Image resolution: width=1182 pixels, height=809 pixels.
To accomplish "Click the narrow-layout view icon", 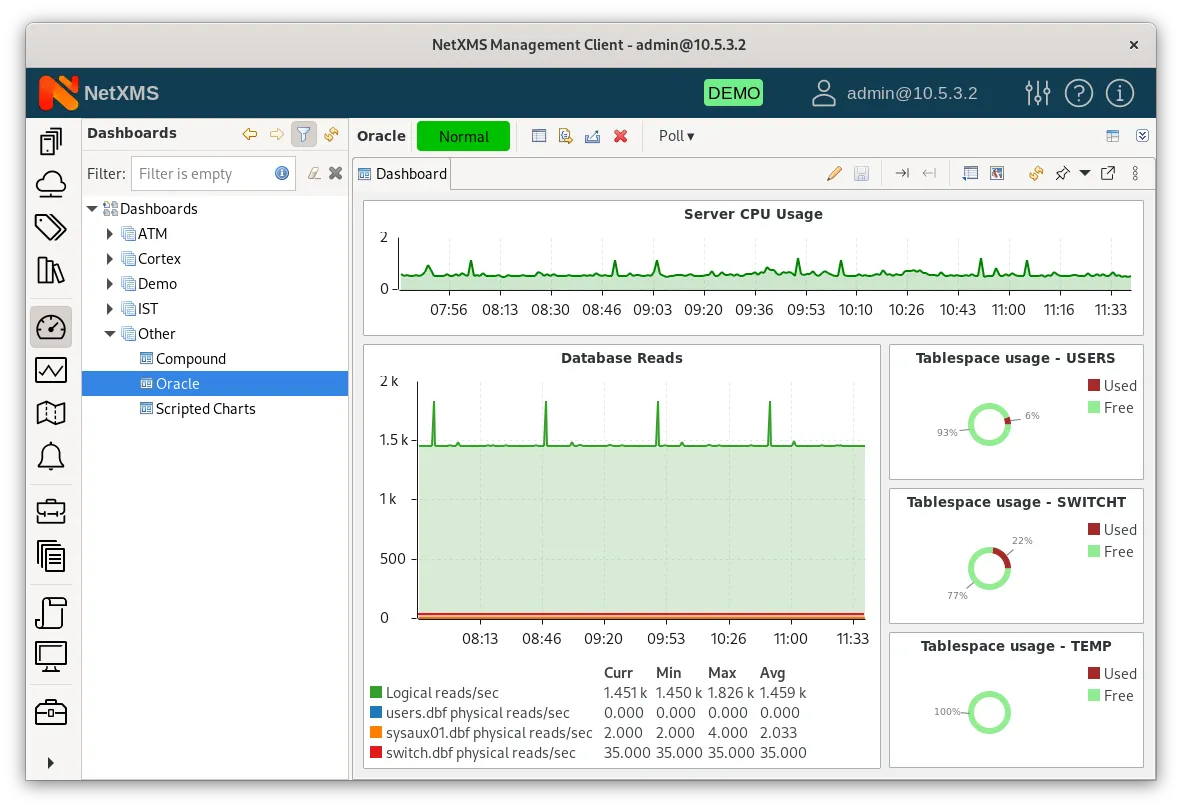I will pos(970,173).
